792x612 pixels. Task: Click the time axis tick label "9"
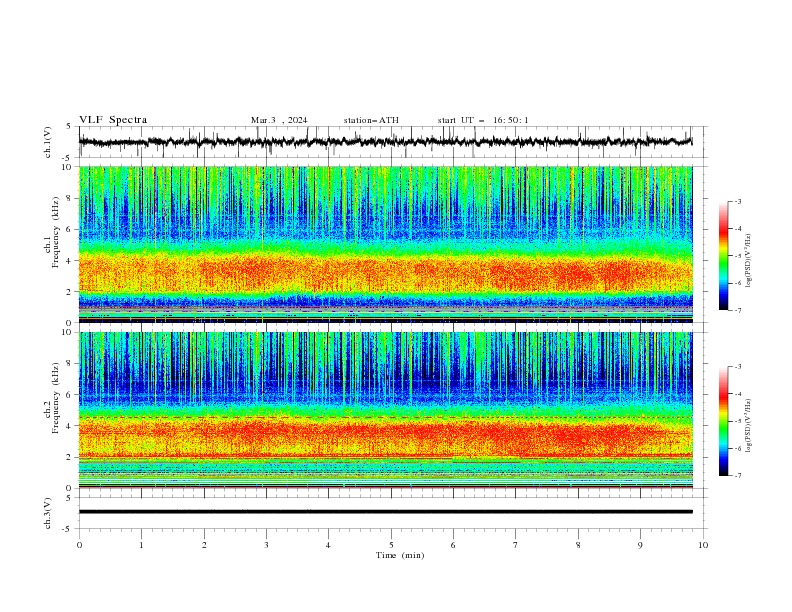pos(640,545)
